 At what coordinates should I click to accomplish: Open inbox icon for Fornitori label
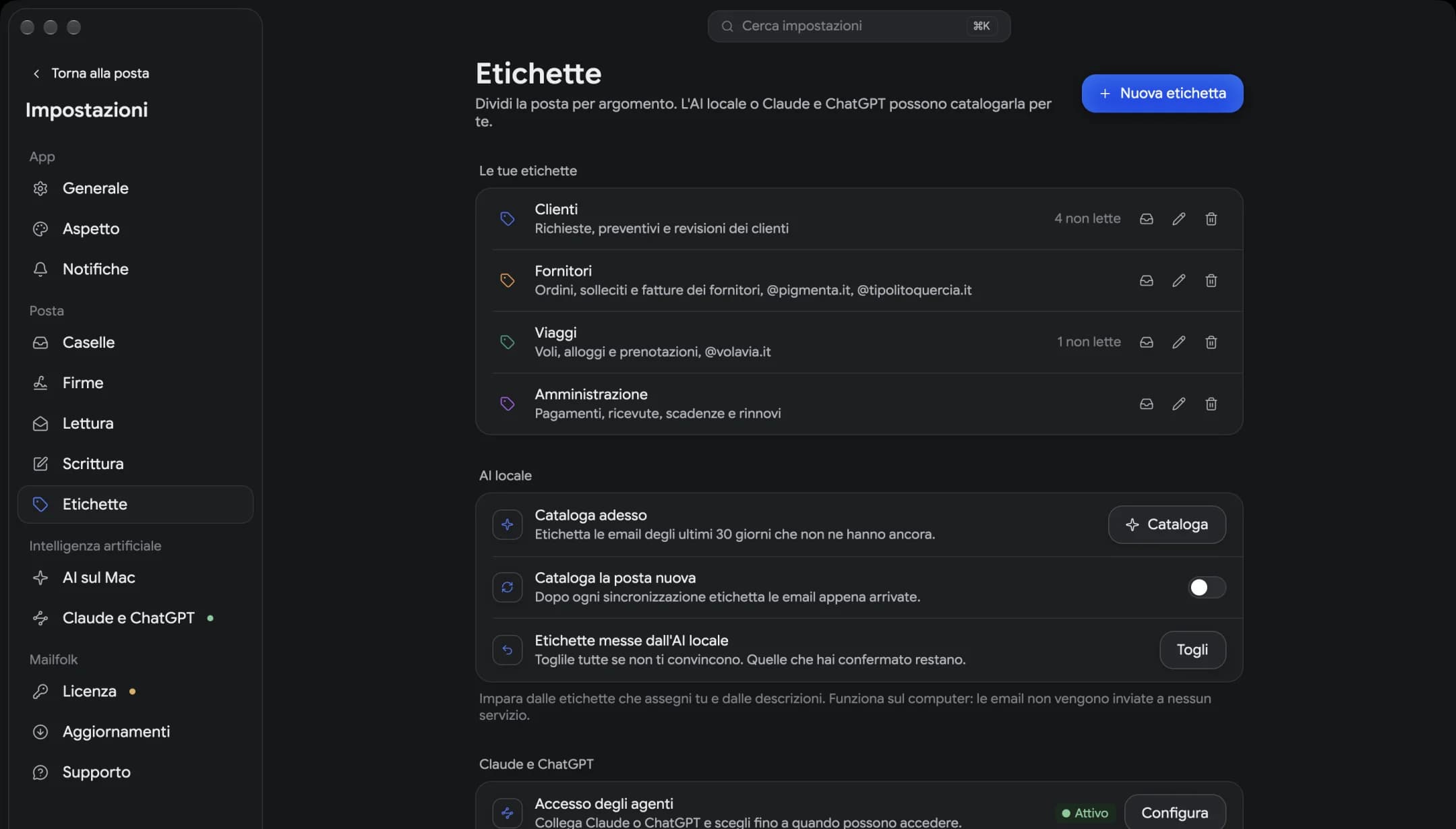click(x=1146, y=280)
